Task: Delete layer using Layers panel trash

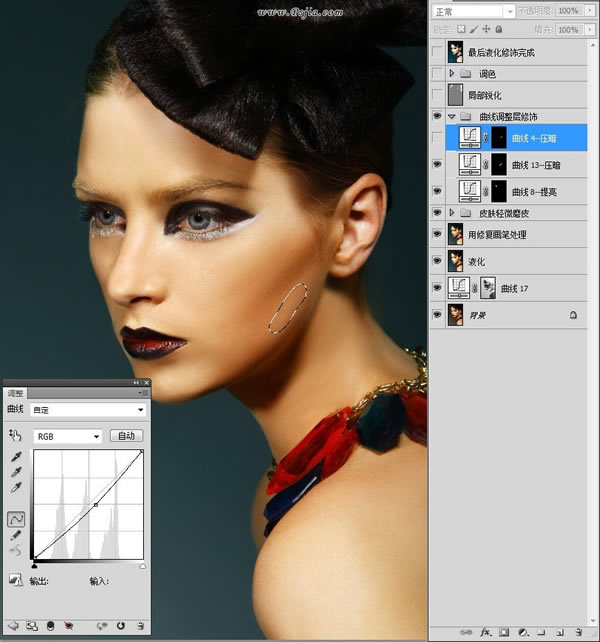Action: click(x=579, y=632)
